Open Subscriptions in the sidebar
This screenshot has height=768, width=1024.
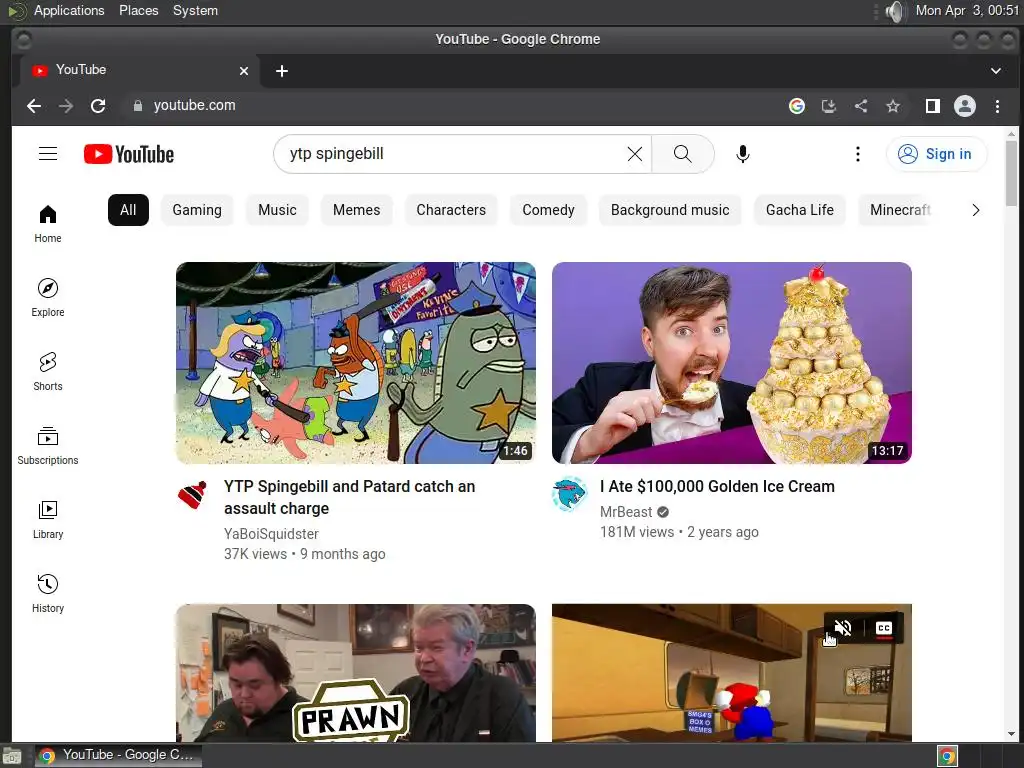click(48, 445)
